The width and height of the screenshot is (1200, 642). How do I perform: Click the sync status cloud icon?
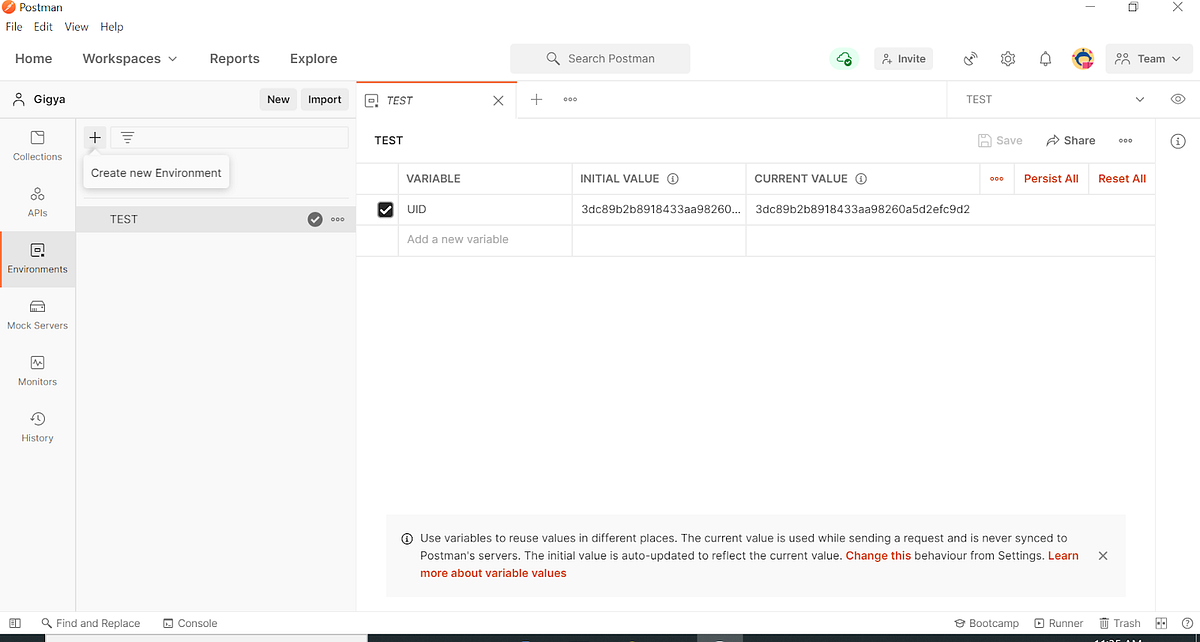pyautogui.click(x=844, y=59)
